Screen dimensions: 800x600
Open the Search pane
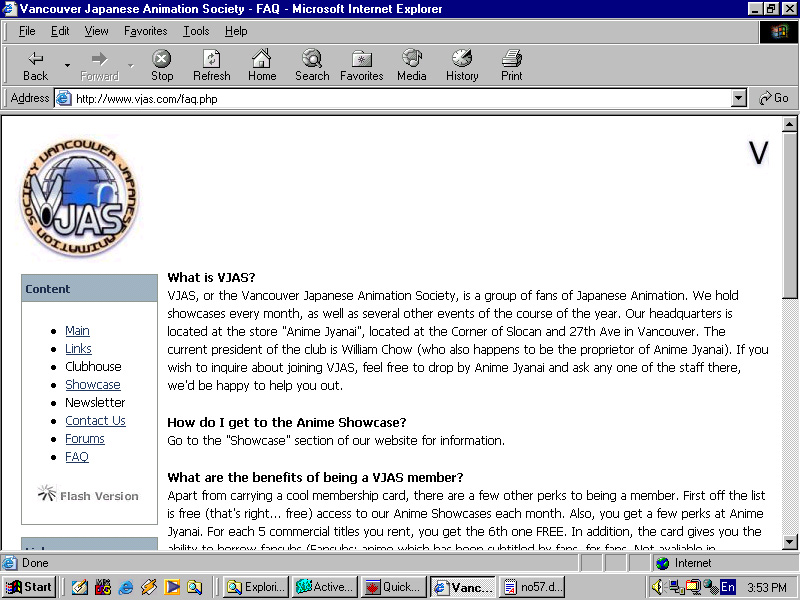point(312,66)
